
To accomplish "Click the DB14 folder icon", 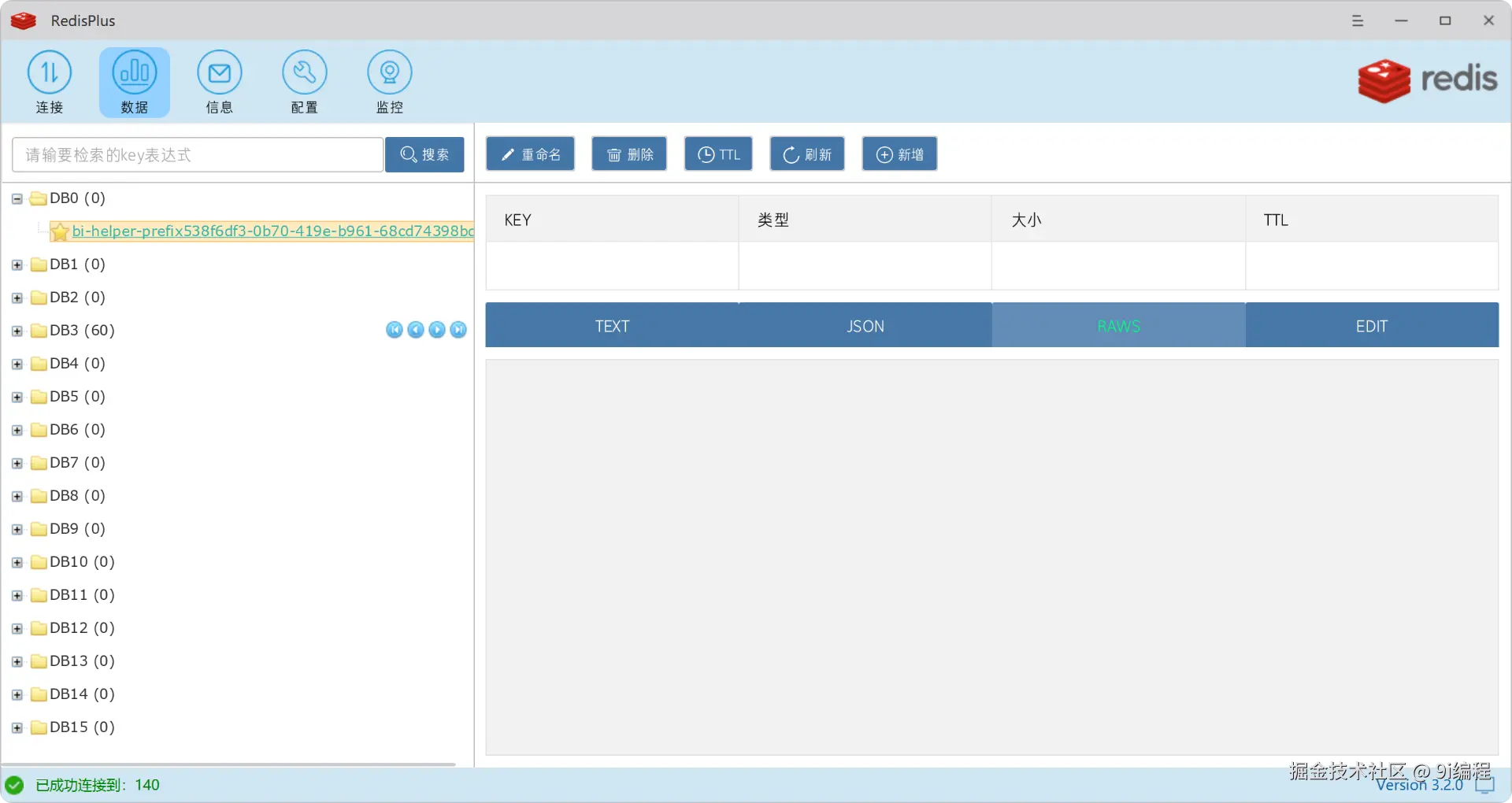I will point(39,694).
